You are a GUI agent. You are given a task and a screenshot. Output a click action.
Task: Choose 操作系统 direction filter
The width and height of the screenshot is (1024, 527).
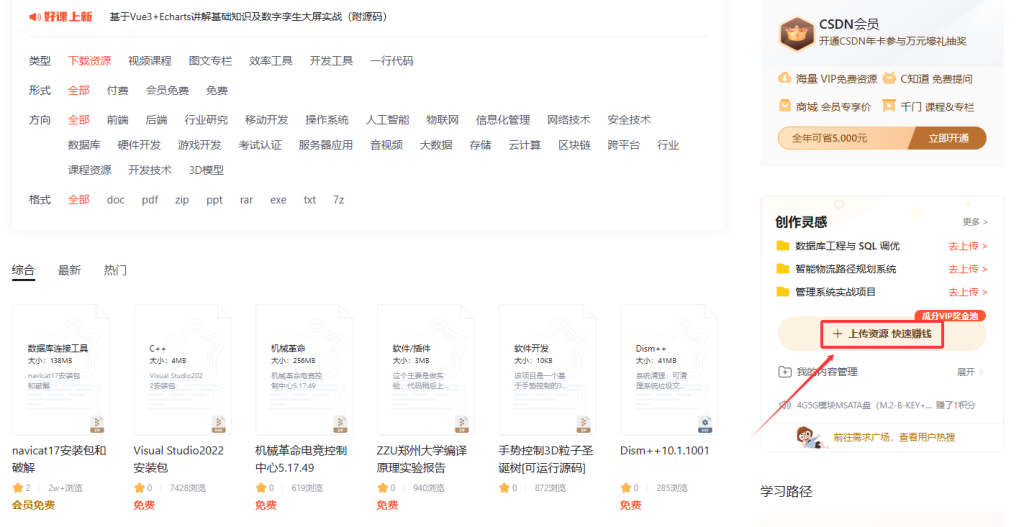327,120
